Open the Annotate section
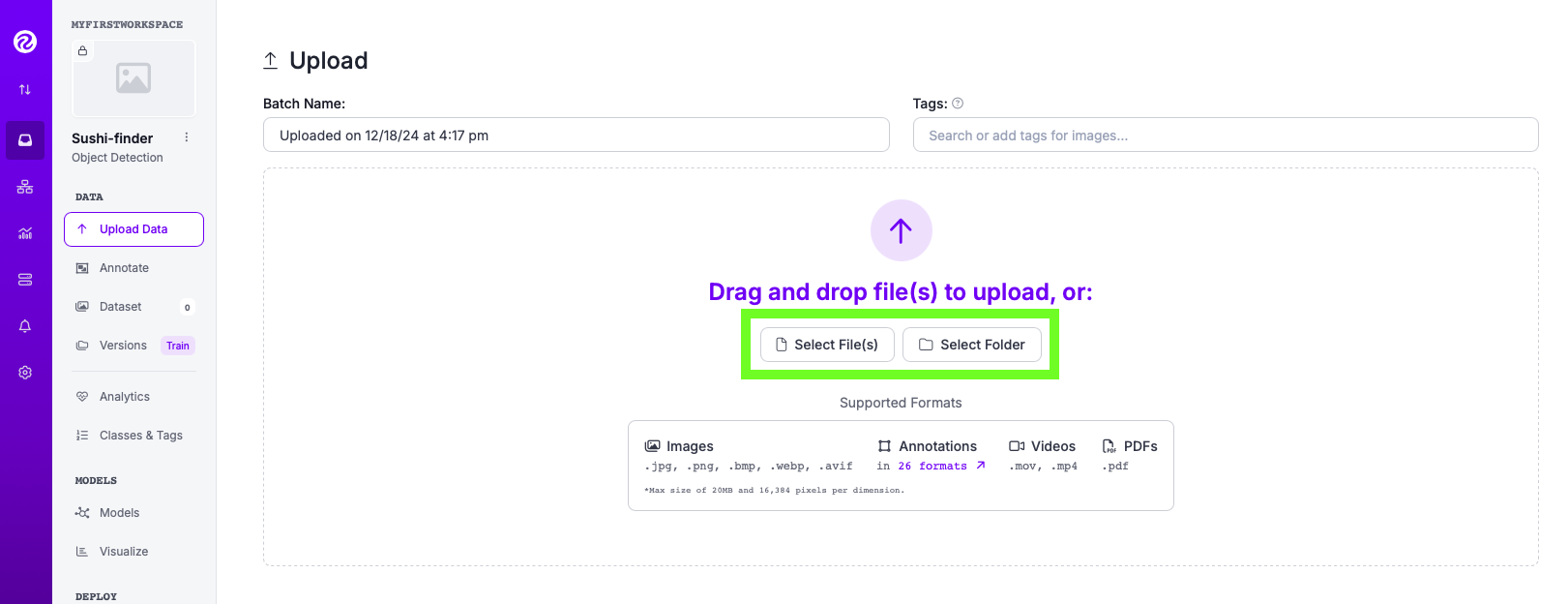Viewport: 1568px width, 604px height. tap(133, 268)
